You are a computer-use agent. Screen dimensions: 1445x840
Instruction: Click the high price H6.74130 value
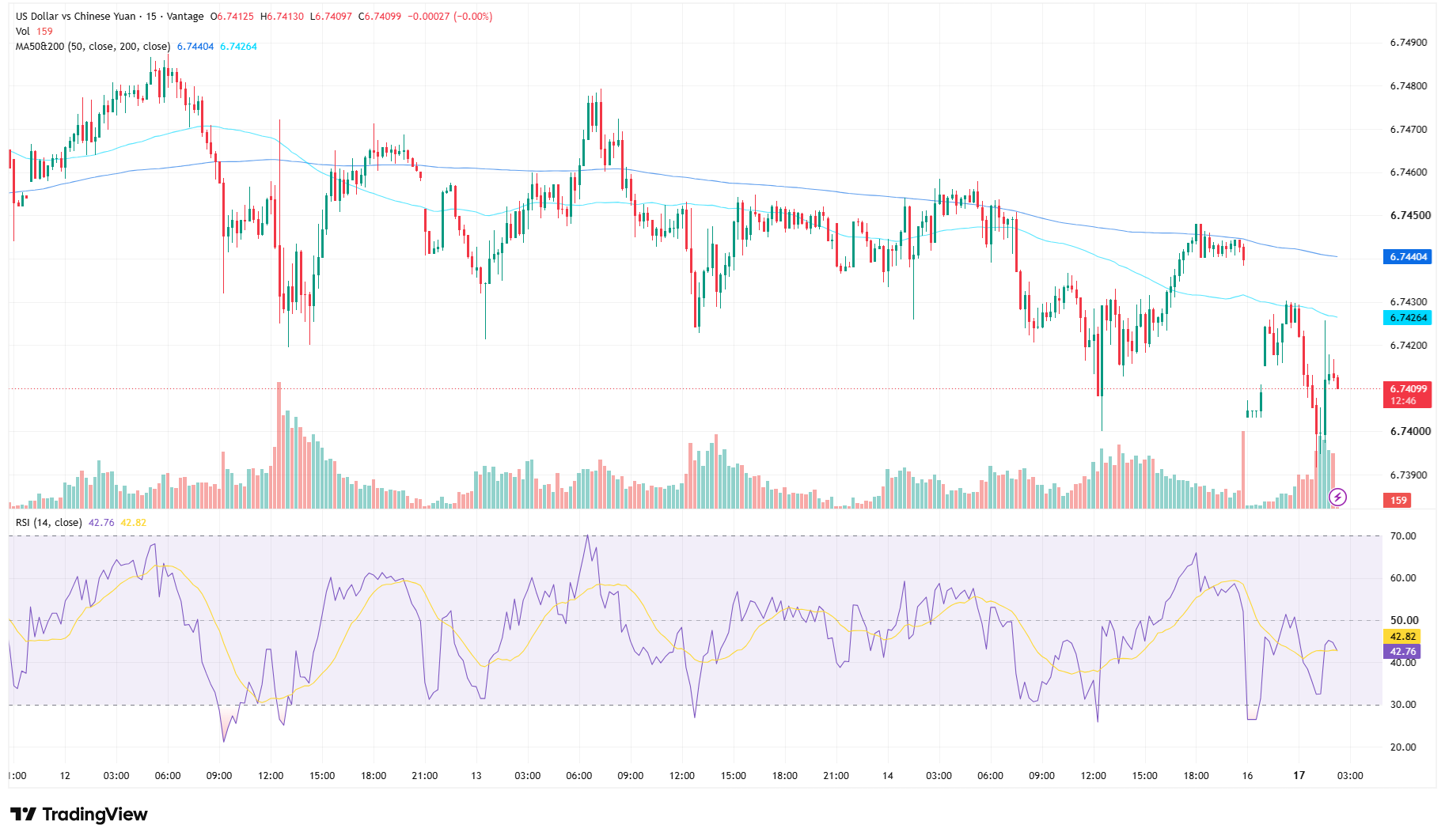tap(283, 17)
